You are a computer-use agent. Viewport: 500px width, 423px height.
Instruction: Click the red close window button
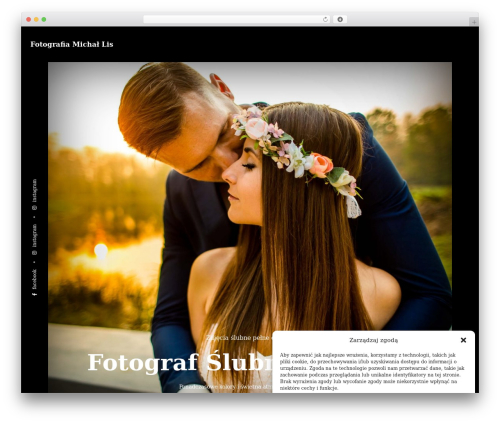point(29,19)
